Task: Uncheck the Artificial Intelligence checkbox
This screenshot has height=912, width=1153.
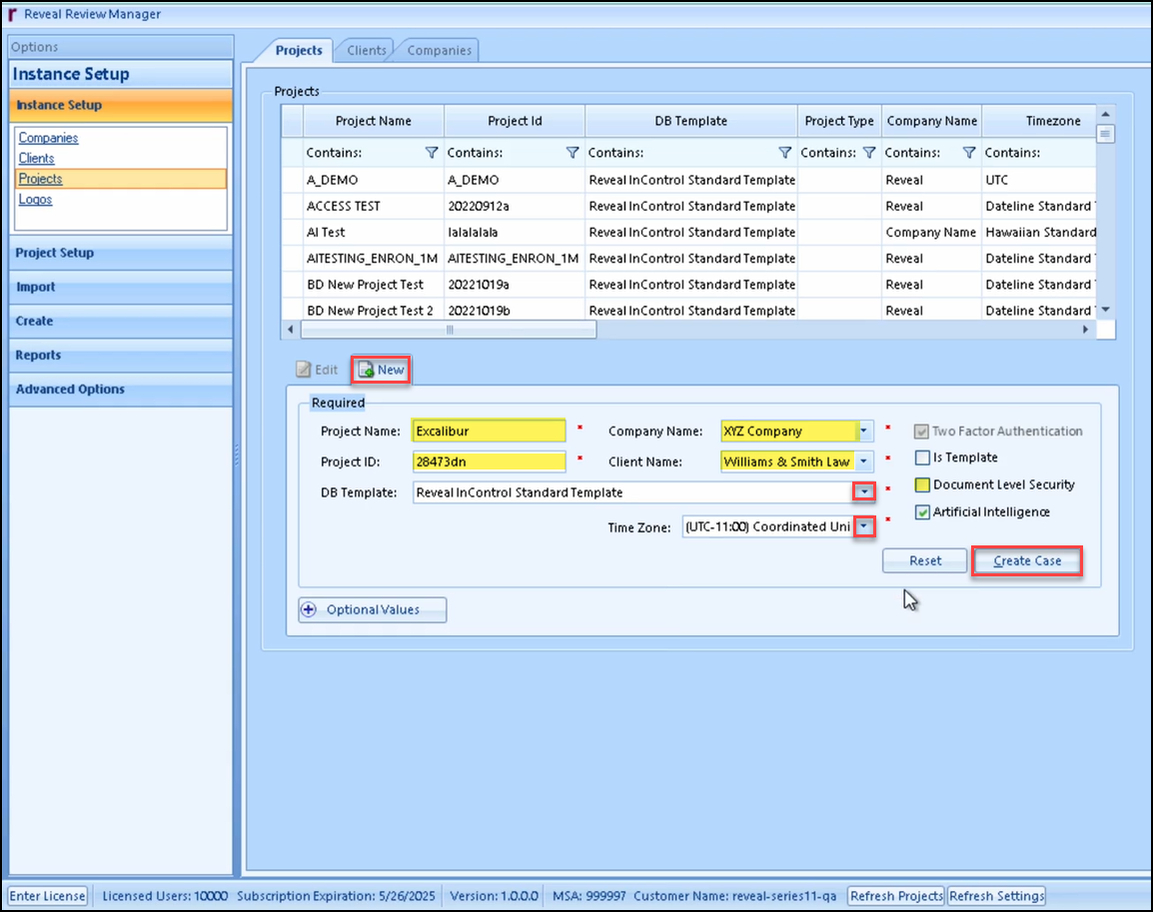Action: tap(922, 512)
